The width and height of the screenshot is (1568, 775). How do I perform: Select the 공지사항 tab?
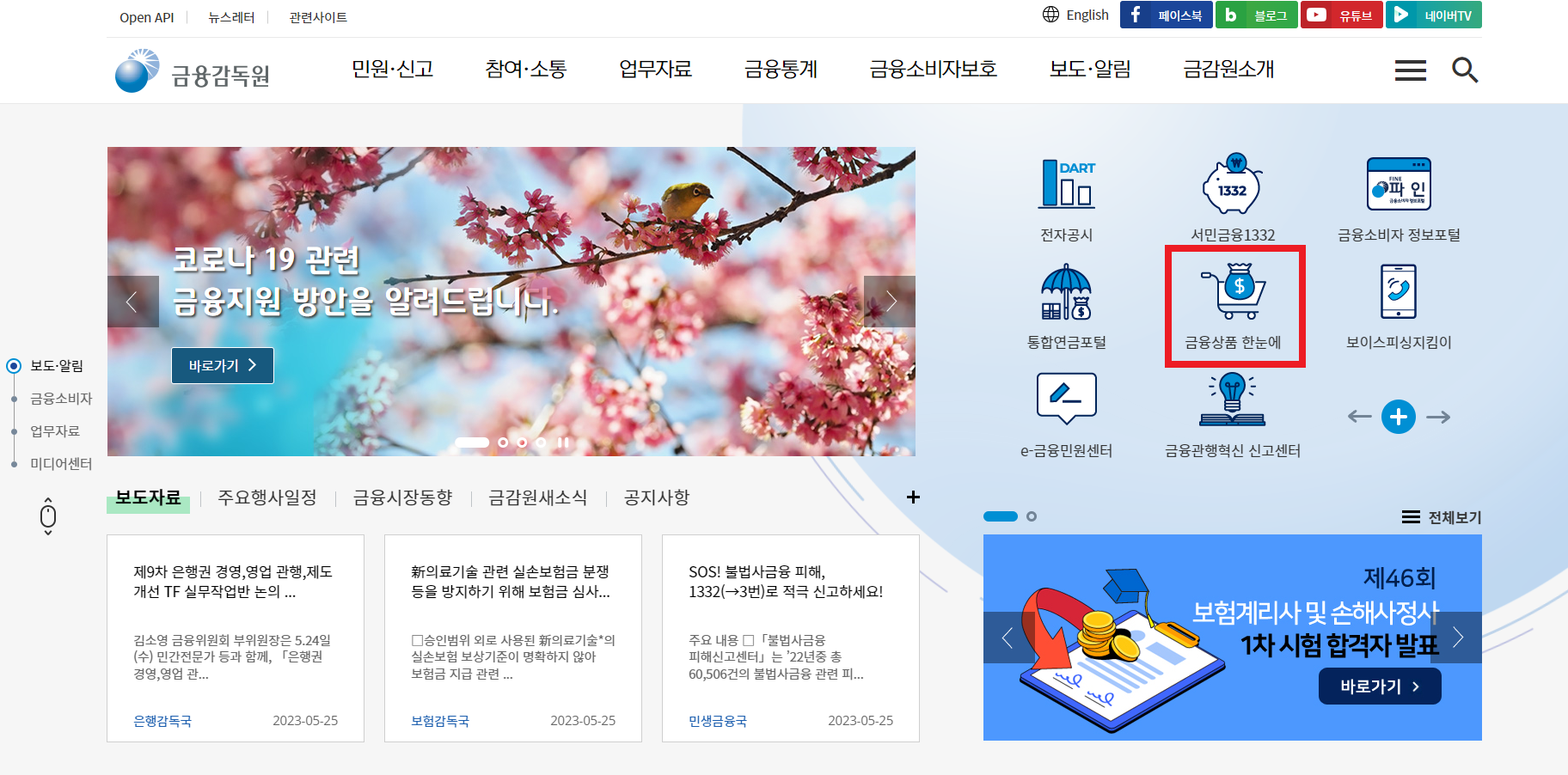tap(657, 498)
